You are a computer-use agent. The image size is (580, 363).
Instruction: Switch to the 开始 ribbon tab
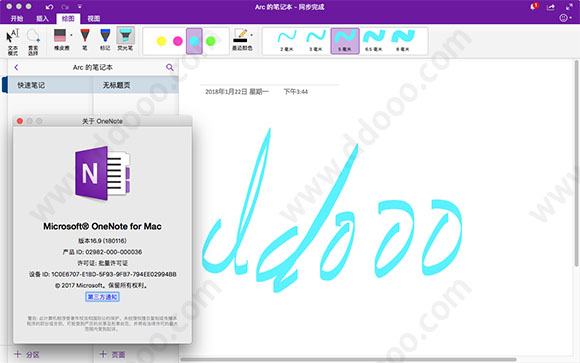pyautogui.click(x=17, y=19)
